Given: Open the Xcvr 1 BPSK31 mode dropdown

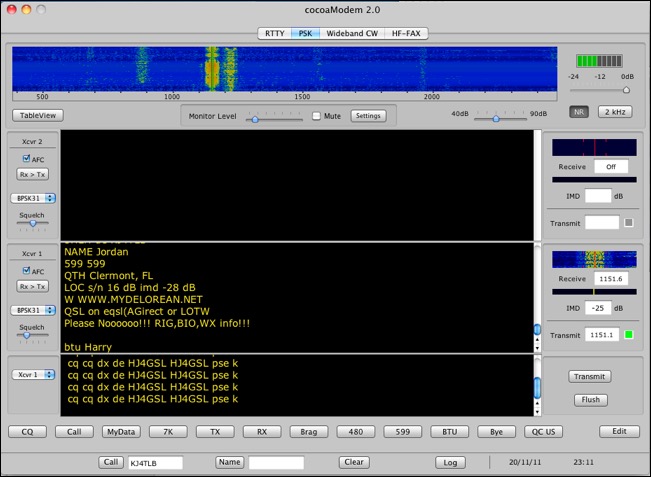Looking at the screenshot, I should 33,310.
